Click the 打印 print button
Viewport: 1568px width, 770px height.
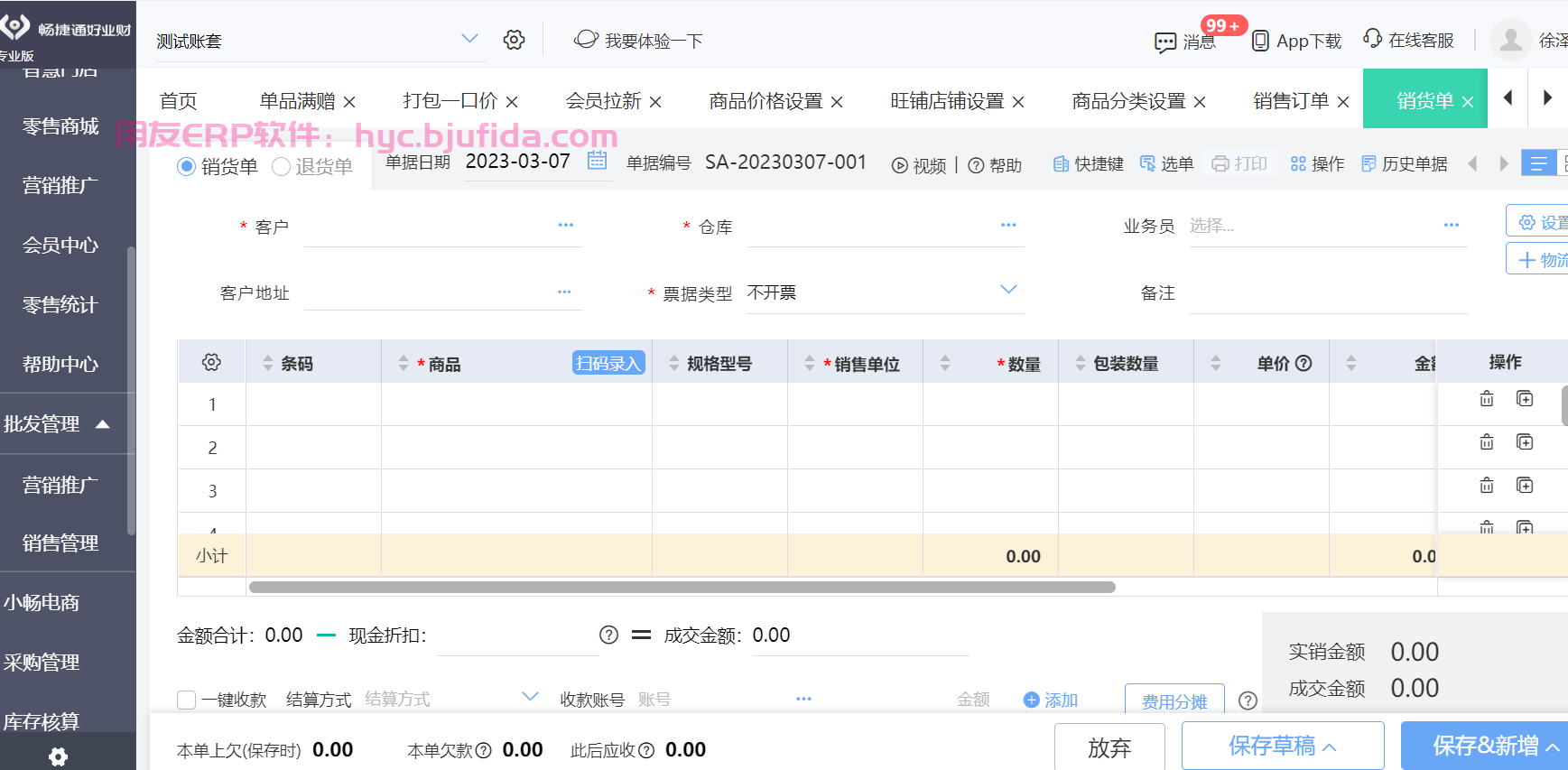pos(1240,163)
